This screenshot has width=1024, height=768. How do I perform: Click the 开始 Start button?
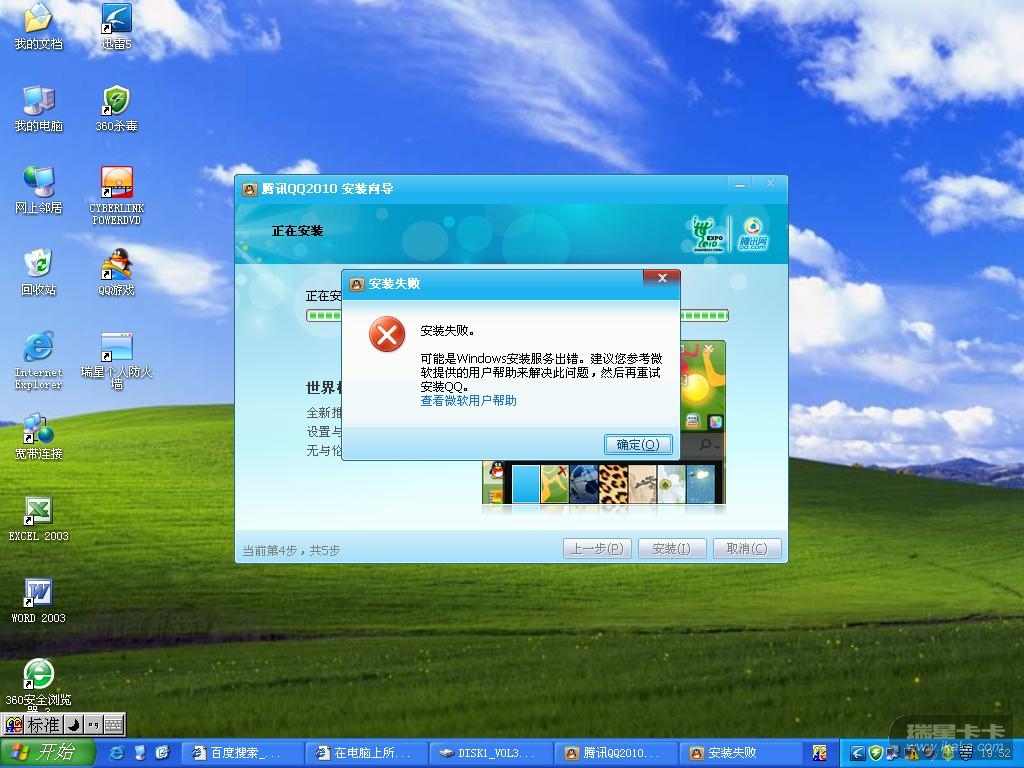pos(48,753)
